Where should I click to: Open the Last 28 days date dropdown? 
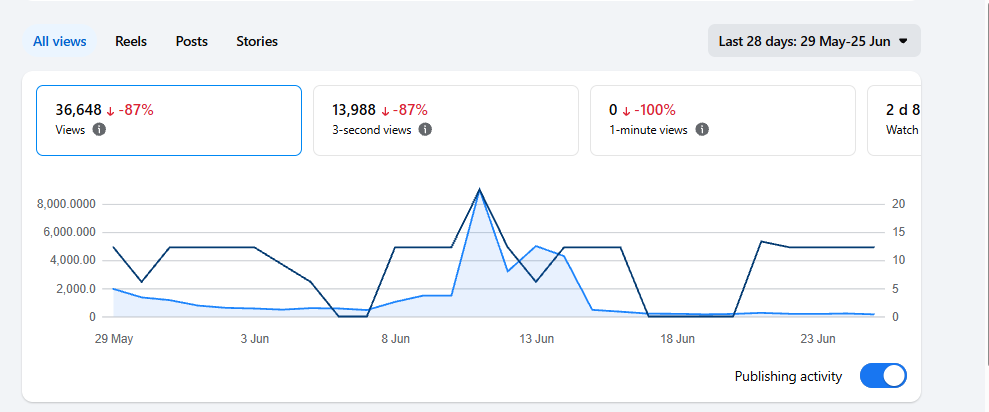coord(814,41)
